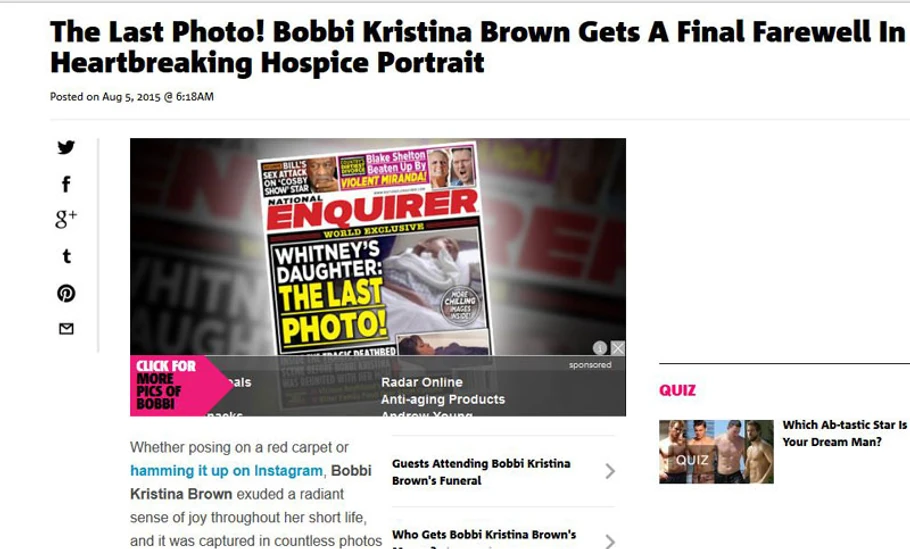Open 'Who Gets Bobbi Kristina Brown's' story

click(484, 534)
